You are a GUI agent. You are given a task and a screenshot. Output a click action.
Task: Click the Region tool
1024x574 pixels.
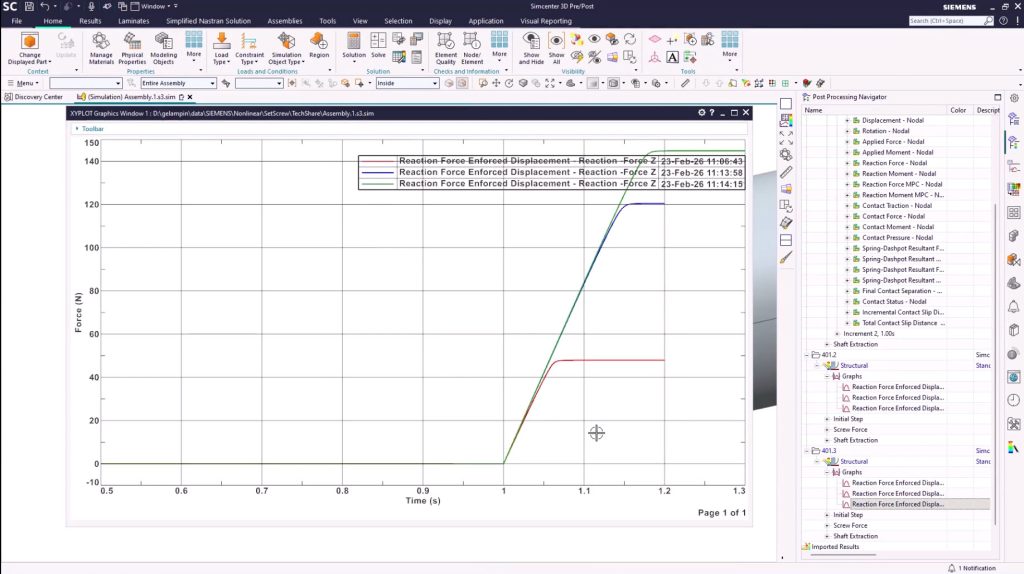tap(319, 45)
